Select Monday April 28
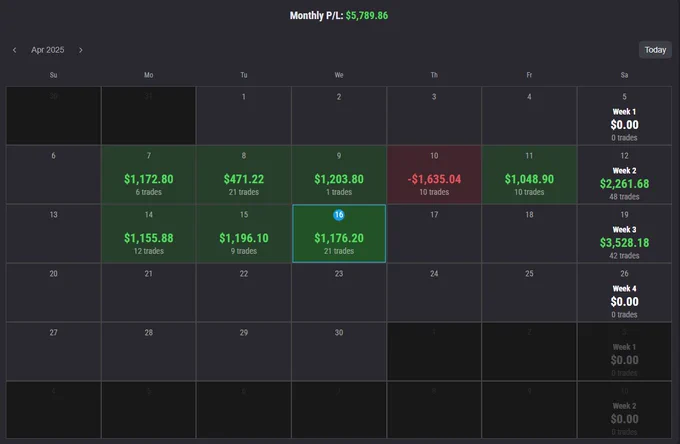Image resolution: width=680 pixels, height=444 pixels. pos(148,351)
